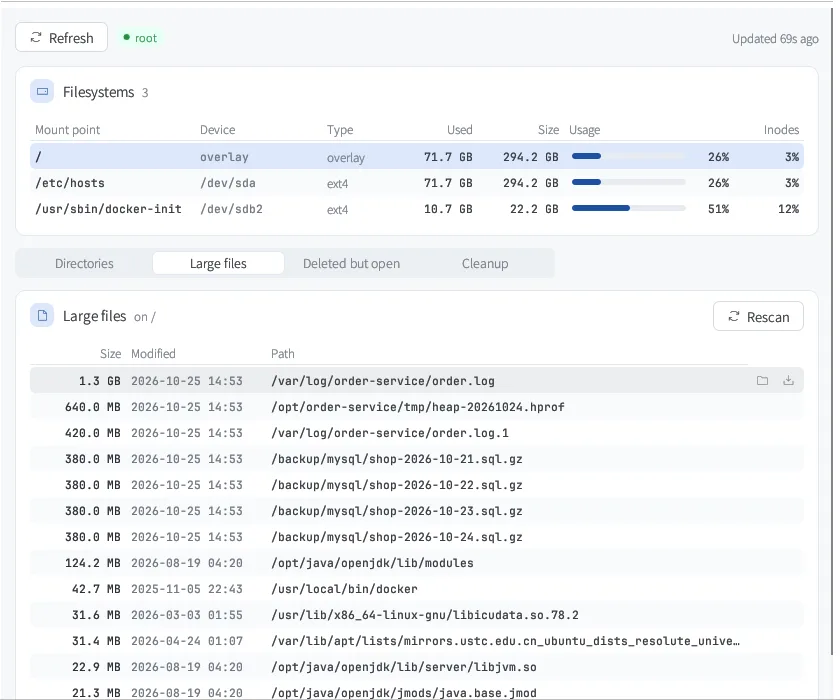Select shop-2026-10-22.sql.gz backup row
This screenshot has height=700, width=840.
coord(417,485)
